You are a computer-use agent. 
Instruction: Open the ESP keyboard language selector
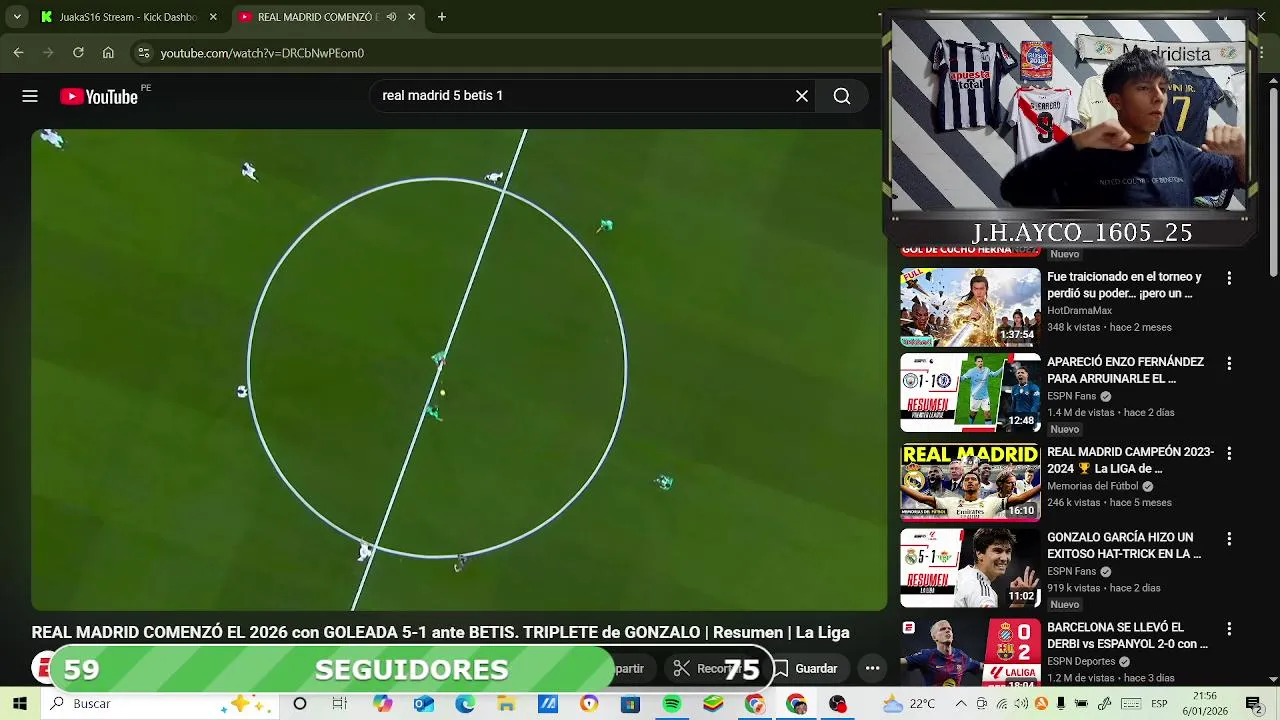[x=1159, y=704]
